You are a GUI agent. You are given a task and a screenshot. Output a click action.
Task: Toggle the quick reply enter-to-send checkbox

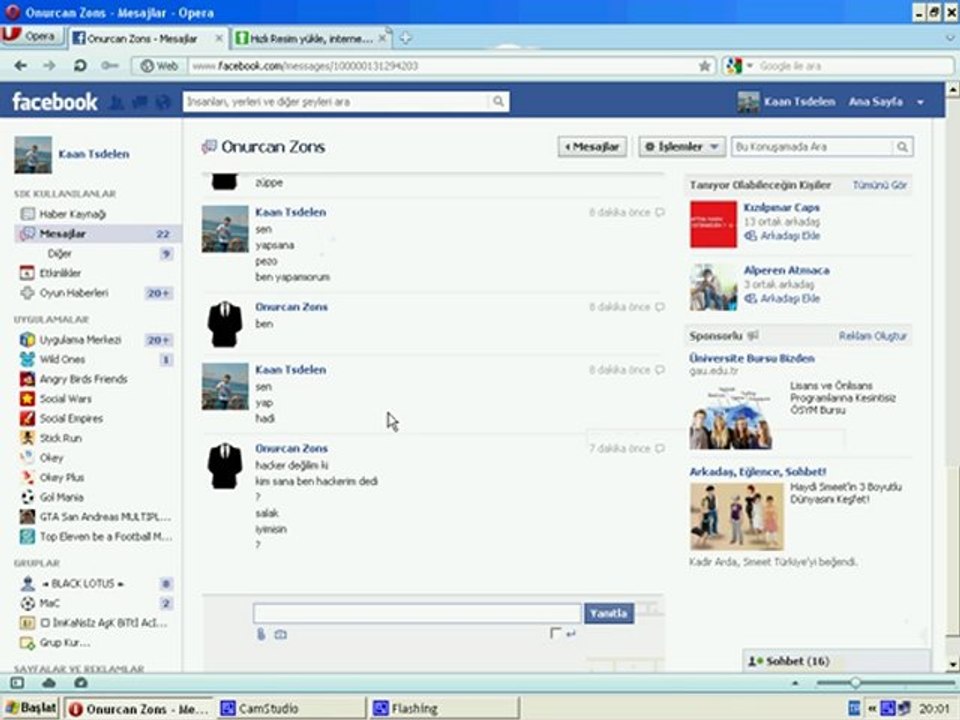point(555,634)
